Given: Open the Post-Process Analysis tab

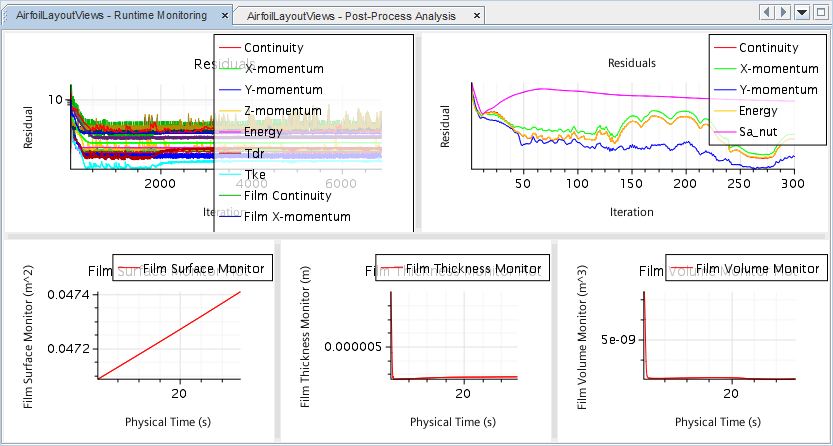Looking at the screenshot, I should pyautogui.click(x=350, y=16).
